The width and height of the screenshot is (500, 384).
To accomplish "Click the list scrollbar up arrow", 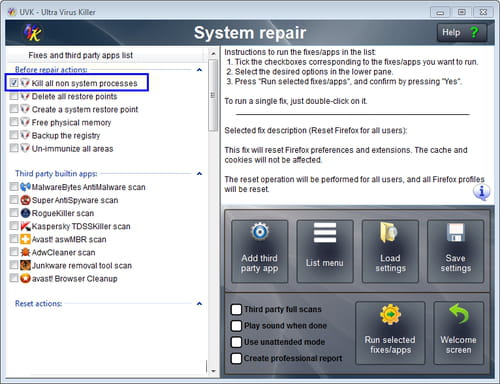I will tap(213, 53).
